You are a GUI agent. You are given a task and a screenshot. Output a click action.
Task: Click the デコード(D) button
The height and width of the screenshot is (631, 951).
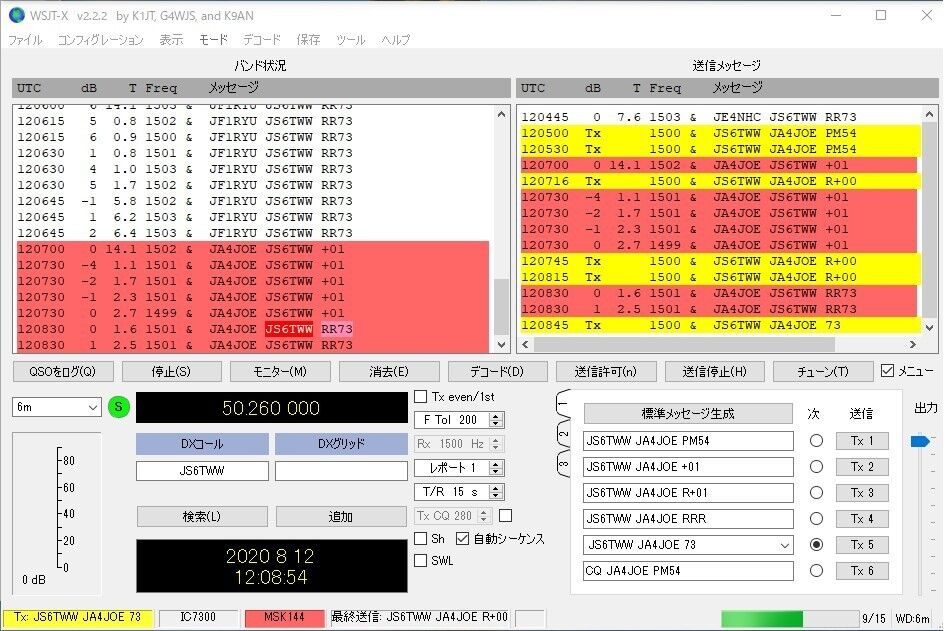497,371
